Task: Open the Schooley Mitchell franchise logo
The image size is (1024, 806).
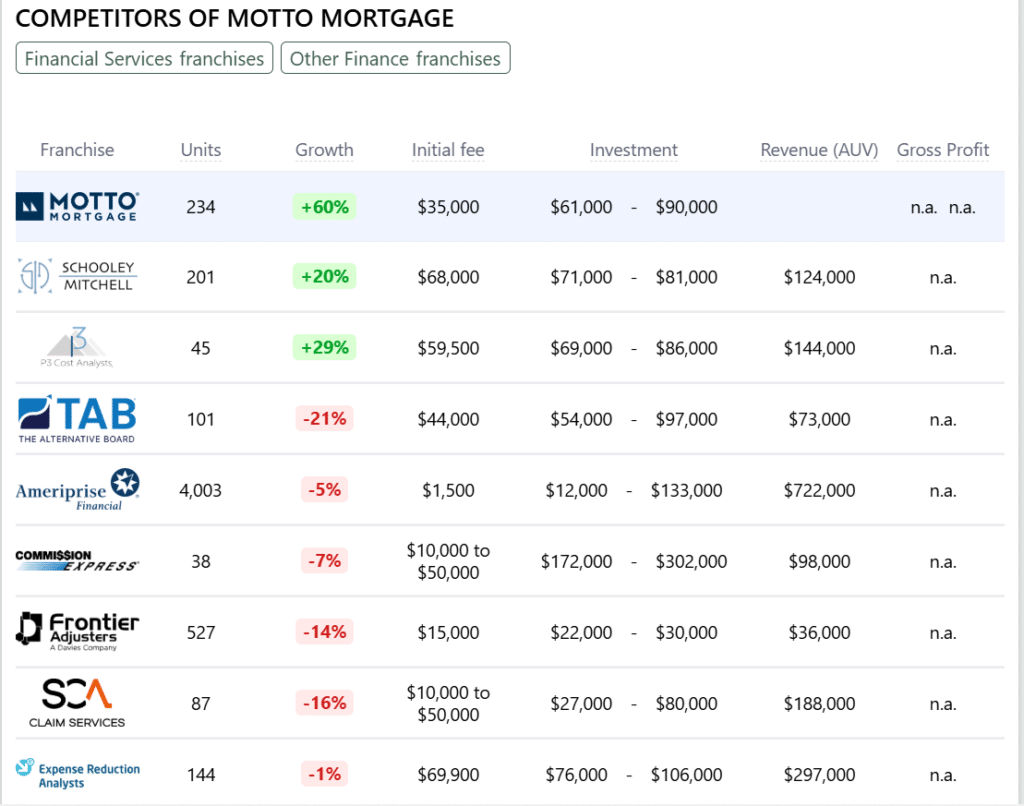Action: point(77,277)
